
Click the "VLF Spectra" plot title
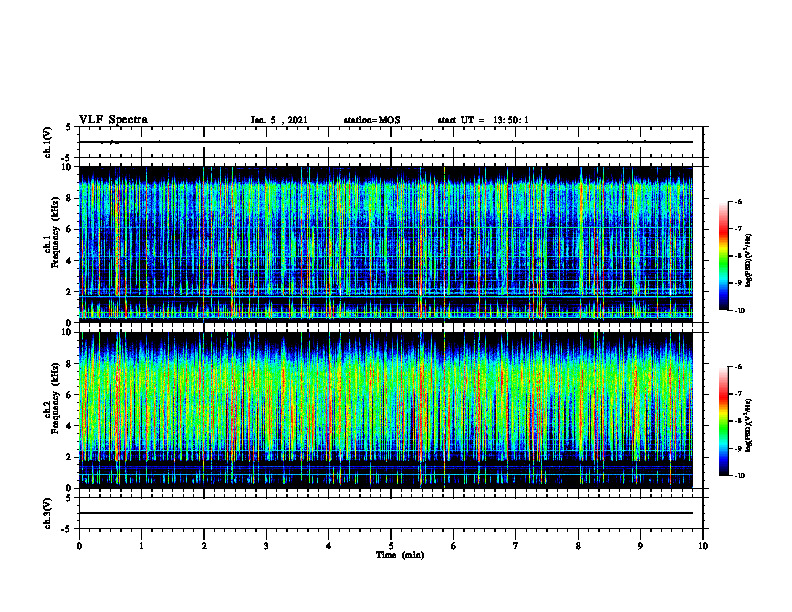113,120
